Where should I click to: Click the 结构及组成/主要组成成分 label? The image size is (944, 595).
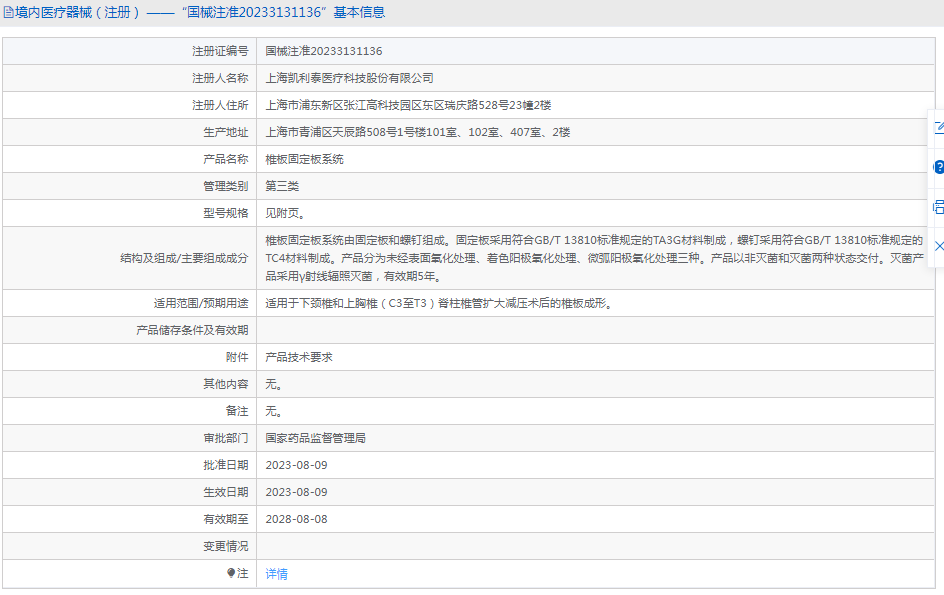click(x=184, y=258)
